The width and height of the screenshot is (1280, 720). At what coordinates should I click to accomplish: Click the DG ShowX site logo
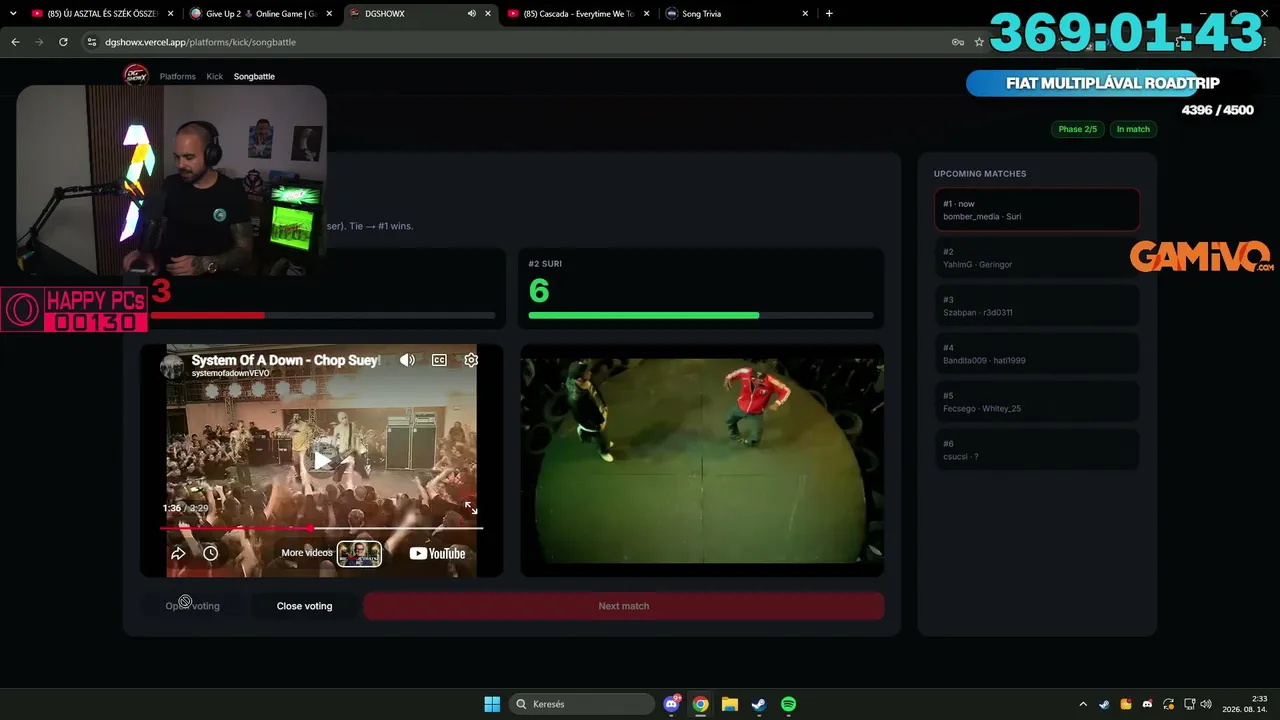click(x=135, y=76)
